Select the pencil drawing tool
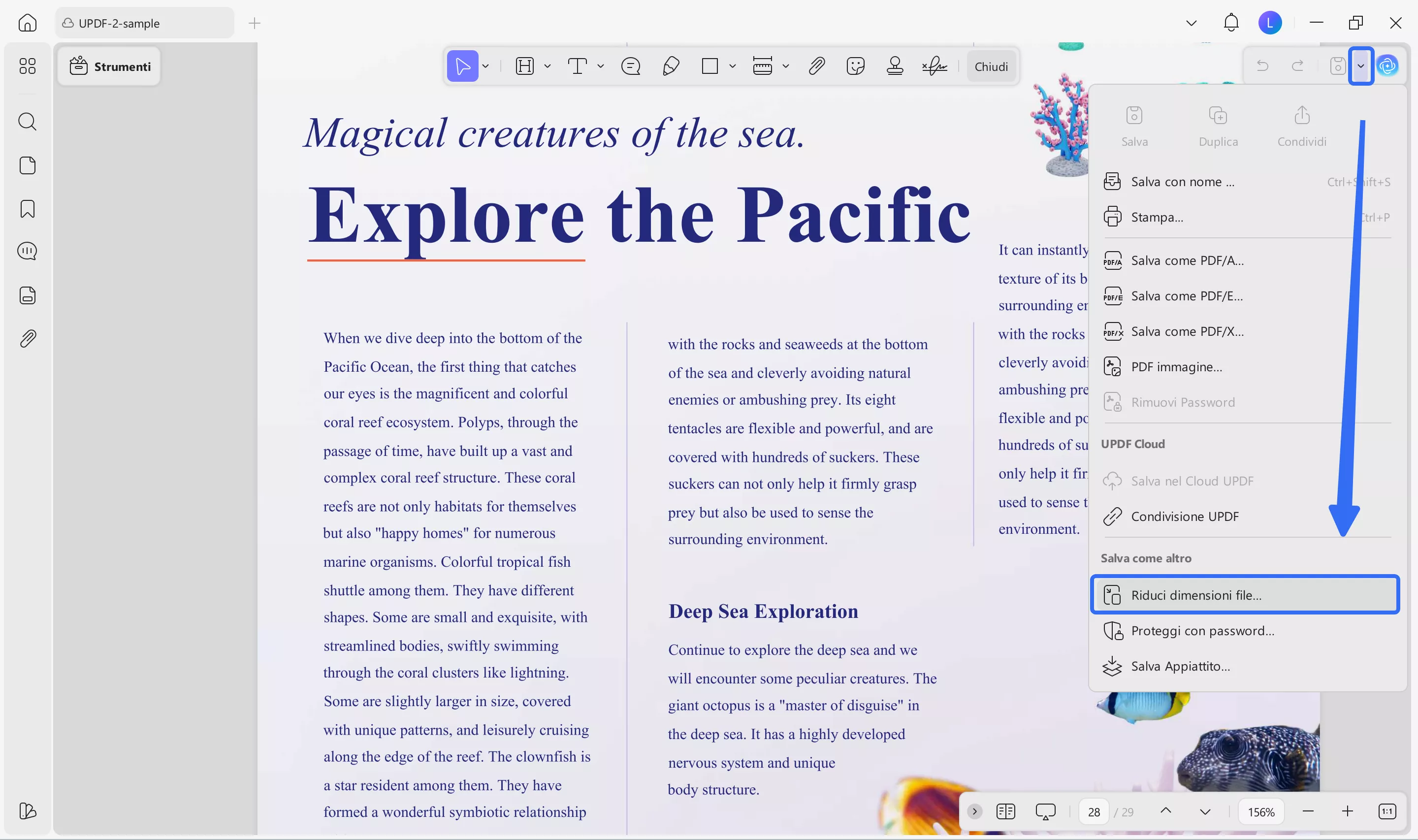This screenshot has height=840, width=1418. click(x=671, y=66)
